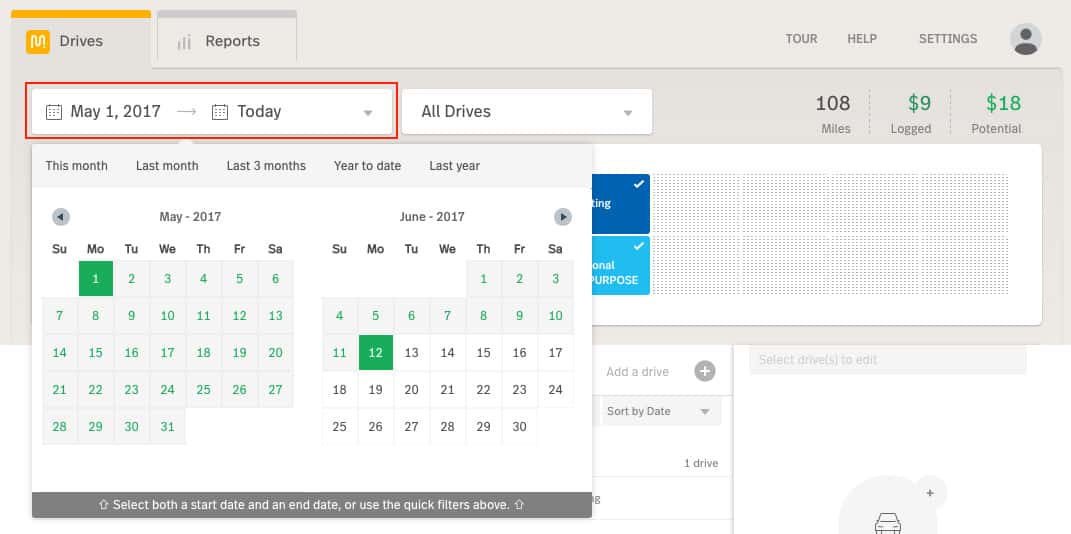Image resolution: width=1071 pixels, height=534 pixels.
Task: Select June 25 in the calendar
Action: pyautogui.click(x=339, y=427)
